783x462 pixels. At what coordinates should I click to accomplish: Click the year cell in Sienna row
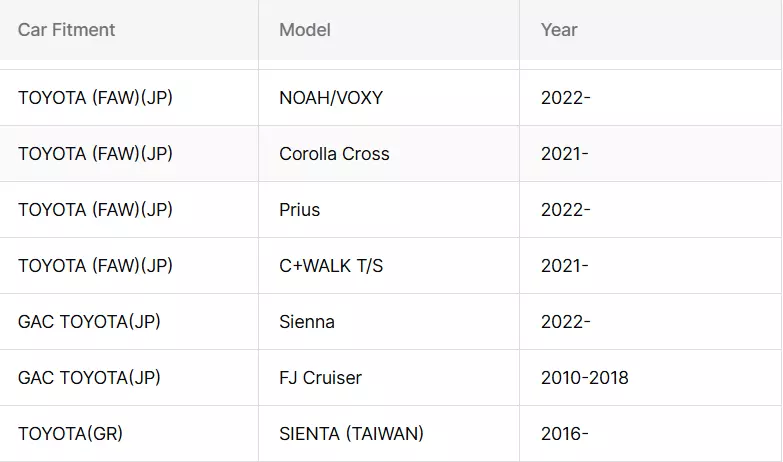651,322
